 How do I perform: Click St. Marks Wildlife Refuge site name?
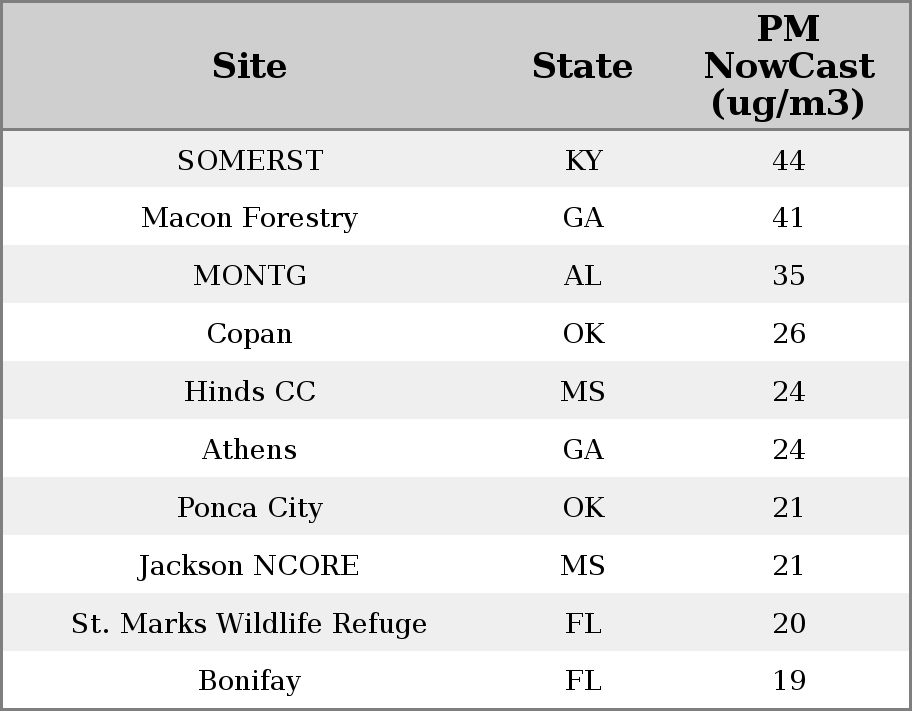click(x=249, y=624)
